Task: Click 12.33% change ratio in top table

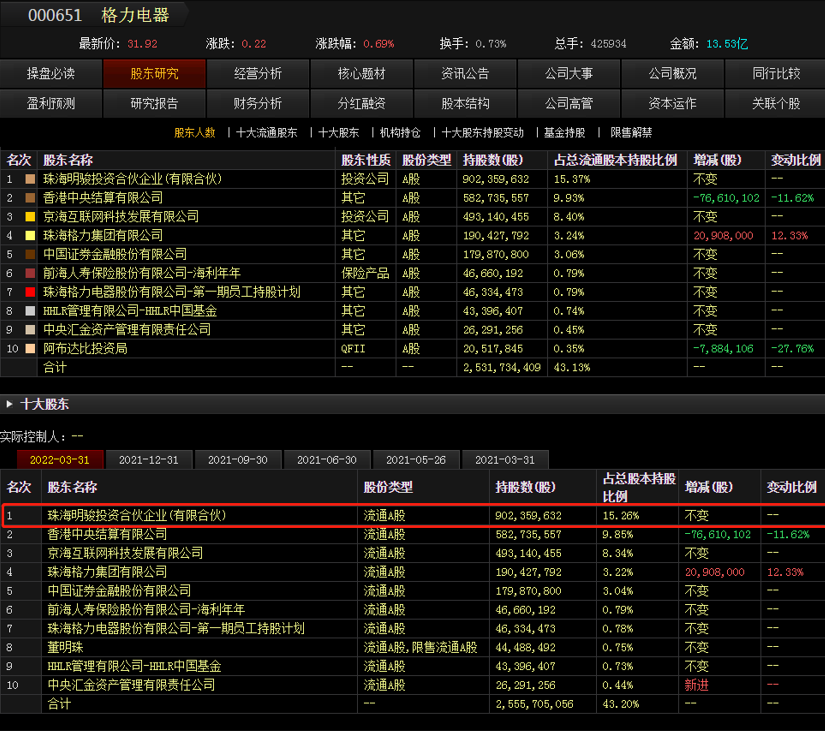Action: click(x=789, y=235)
